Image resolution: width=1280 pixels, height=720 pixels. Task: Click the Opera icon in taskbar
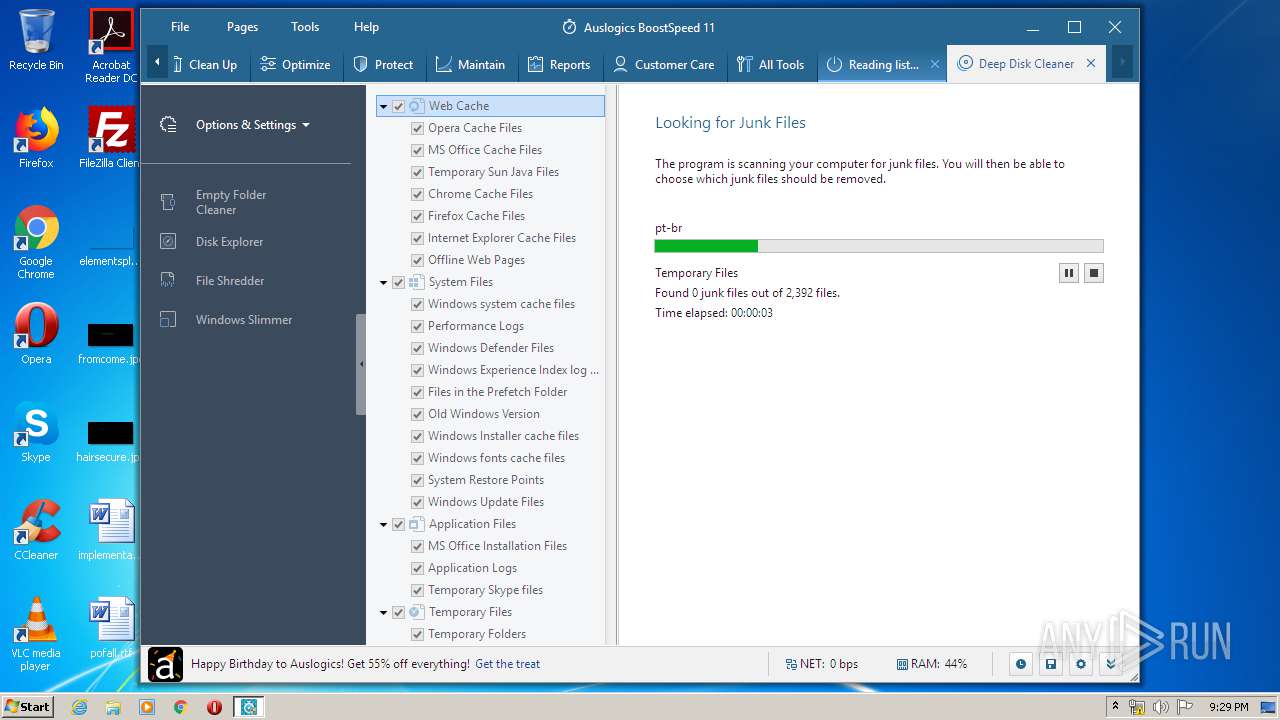(214, 707)
